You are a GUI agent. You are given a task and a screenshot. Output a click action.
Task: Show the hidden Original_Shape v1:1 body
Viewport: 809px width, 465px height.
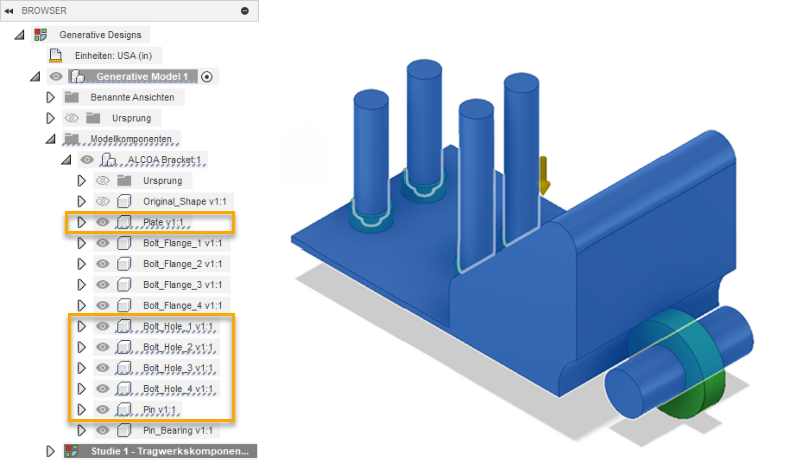(103, 201)
